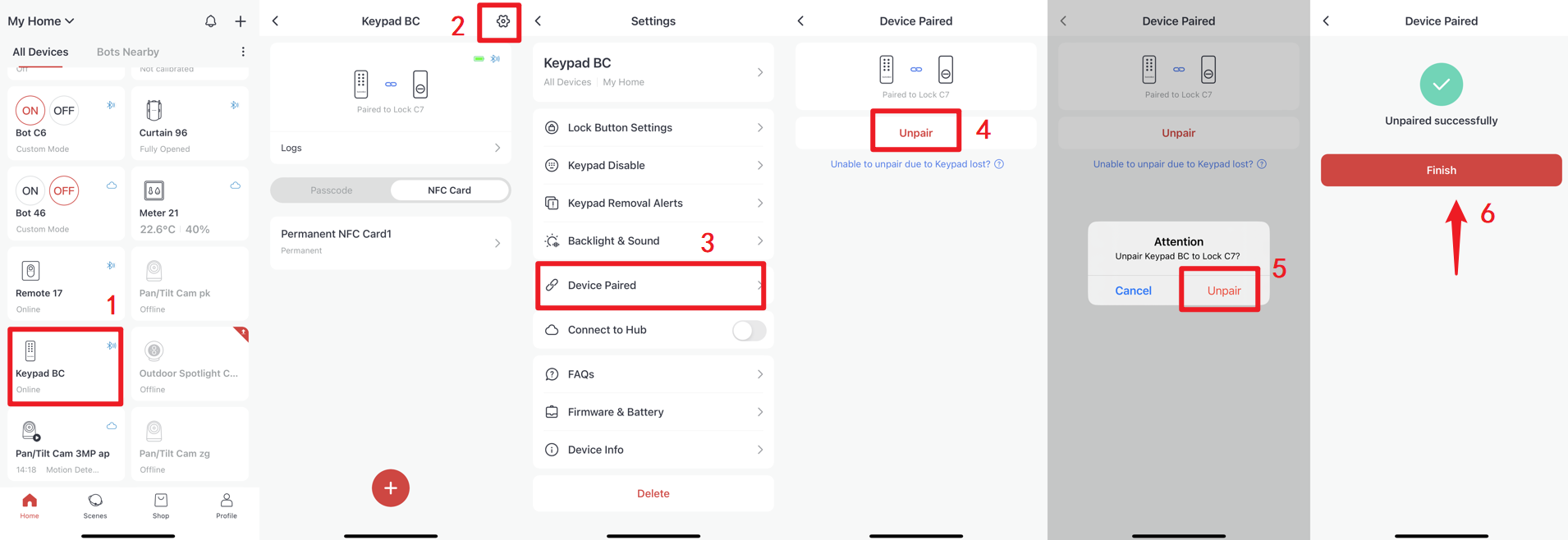Tap the red add button on Keypad BC

391,488
